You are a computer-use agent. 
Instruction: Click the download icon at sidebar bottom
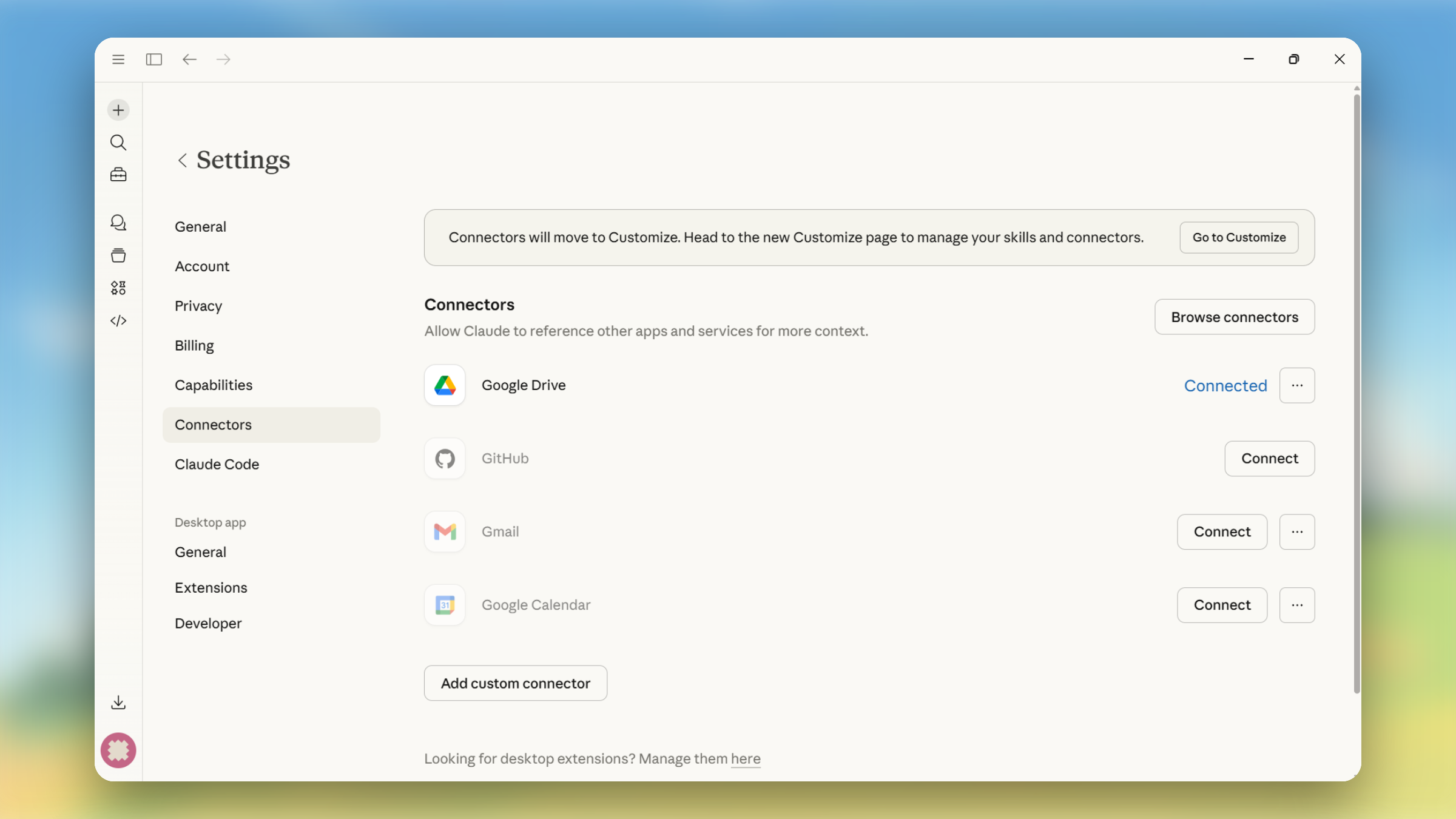118,703
